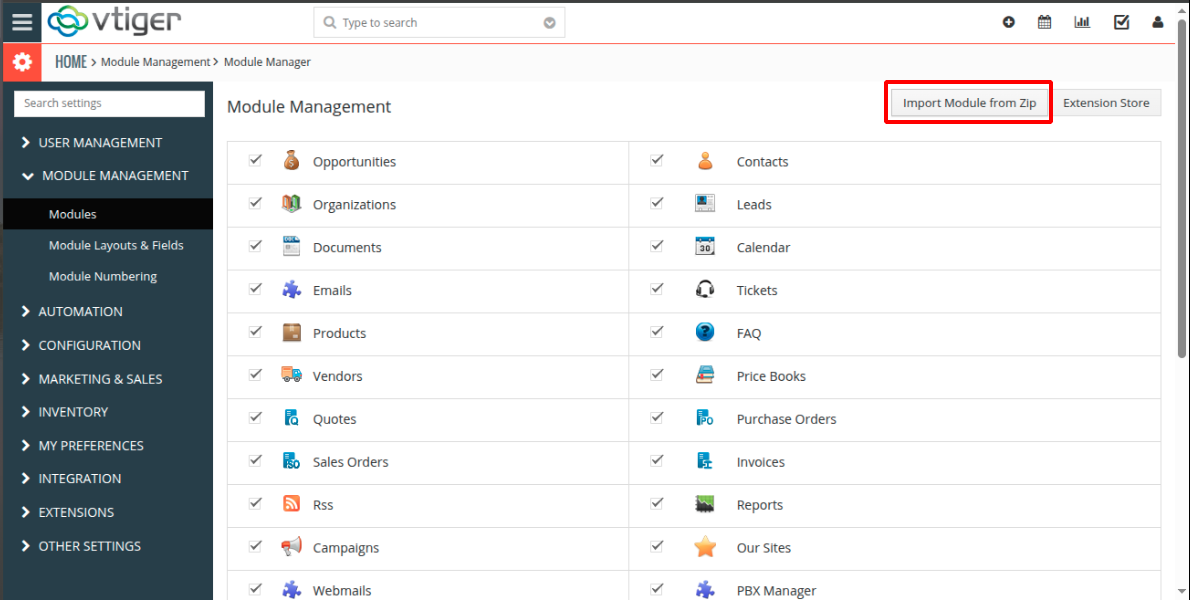Open the calendar icon in top bar
Screen dimensions: 1190x600
pyautogui.click(x=1044, y=23)
